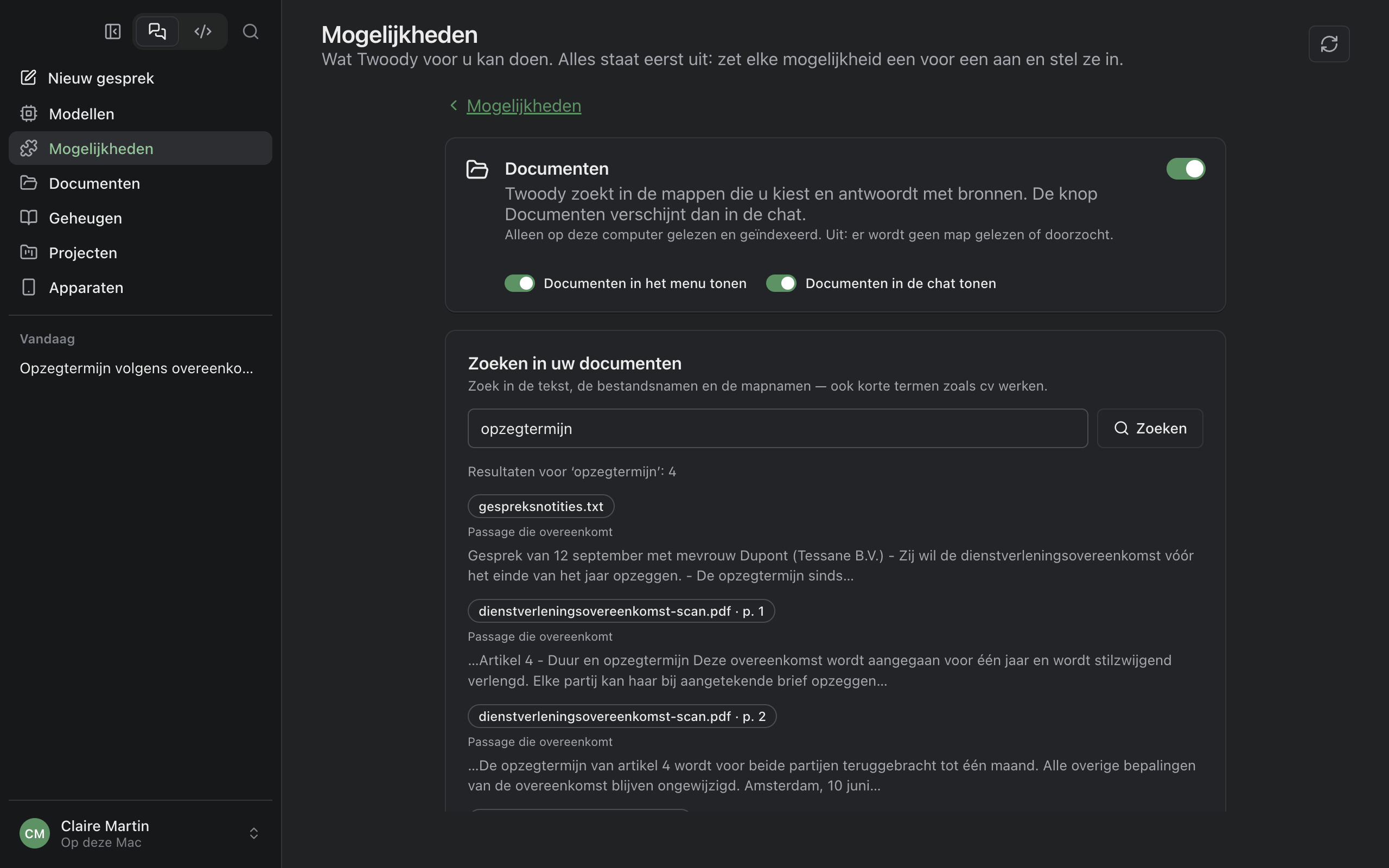1389x868 pixels.
Task: Open the Modellen section
Action: [140, 114]
